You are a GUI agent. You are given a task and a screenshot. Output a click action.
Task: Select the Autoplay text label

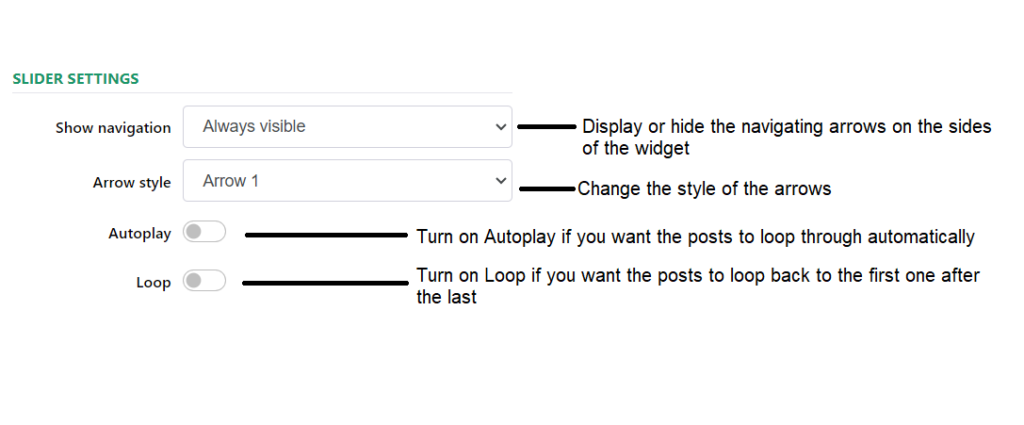coord(139,233)
